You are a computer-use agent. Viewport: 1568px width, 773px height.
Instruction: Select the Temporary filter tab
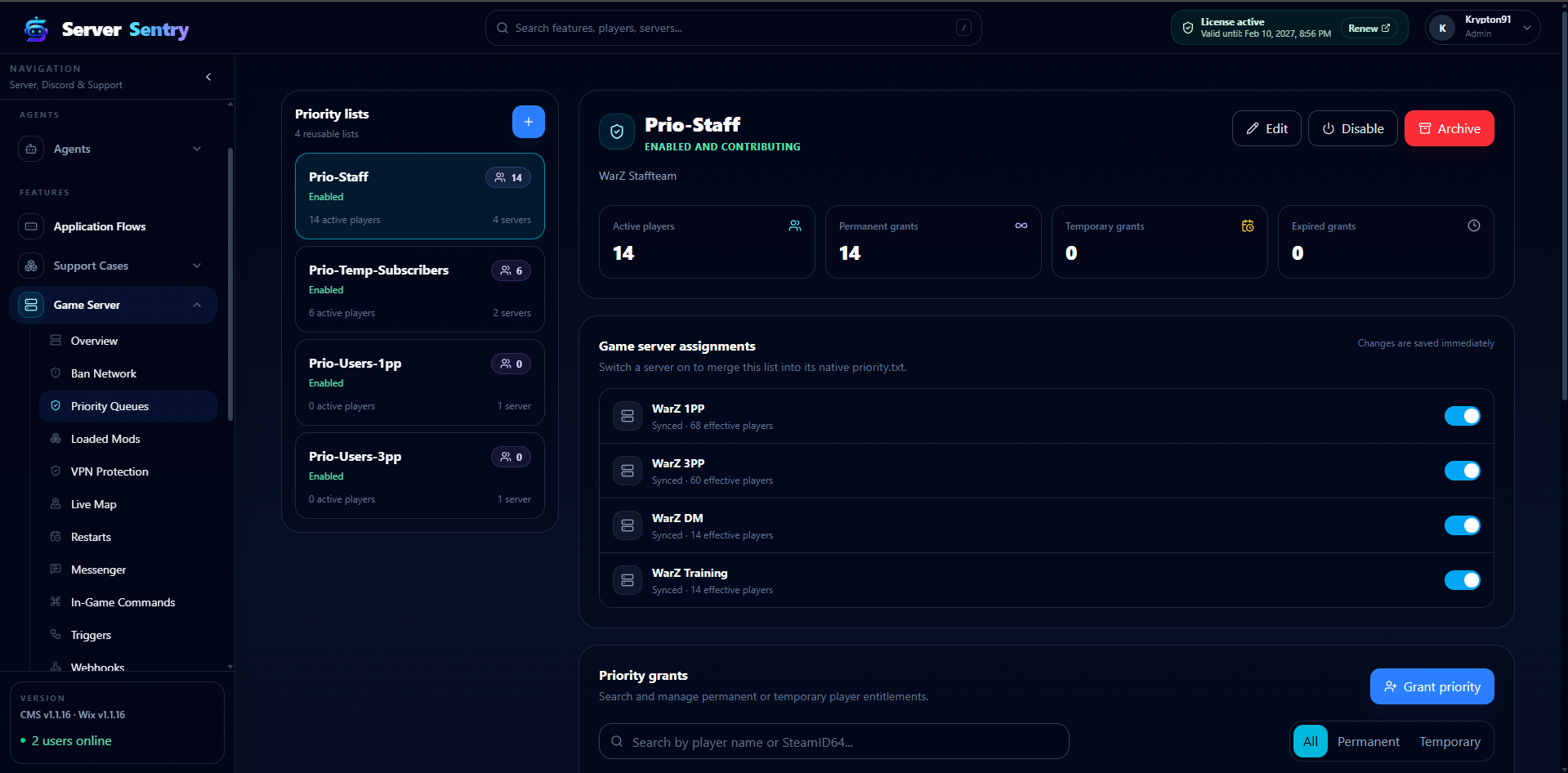[1450, 742]
